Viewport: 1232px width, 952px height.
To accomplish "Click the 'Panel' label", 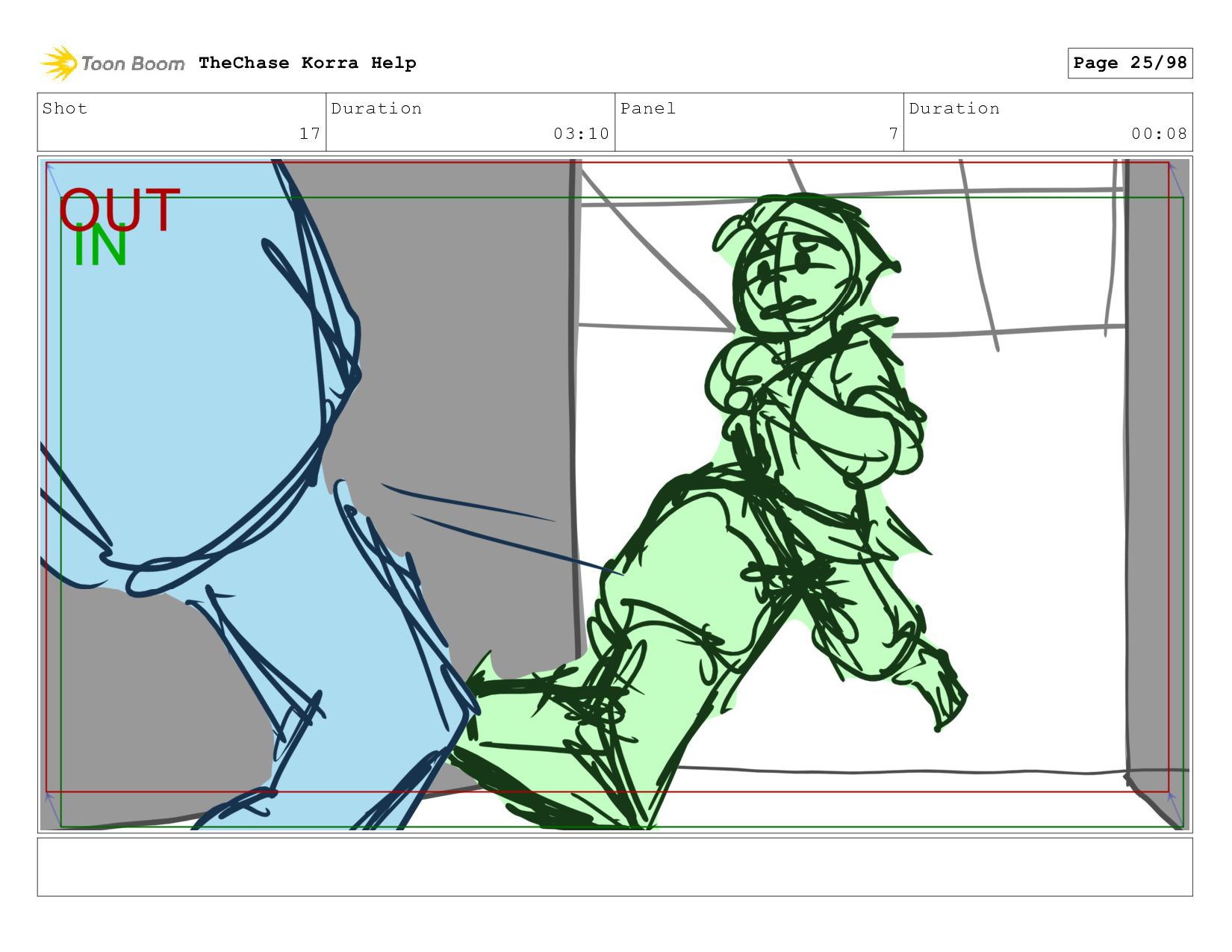I will pos(648,108).
